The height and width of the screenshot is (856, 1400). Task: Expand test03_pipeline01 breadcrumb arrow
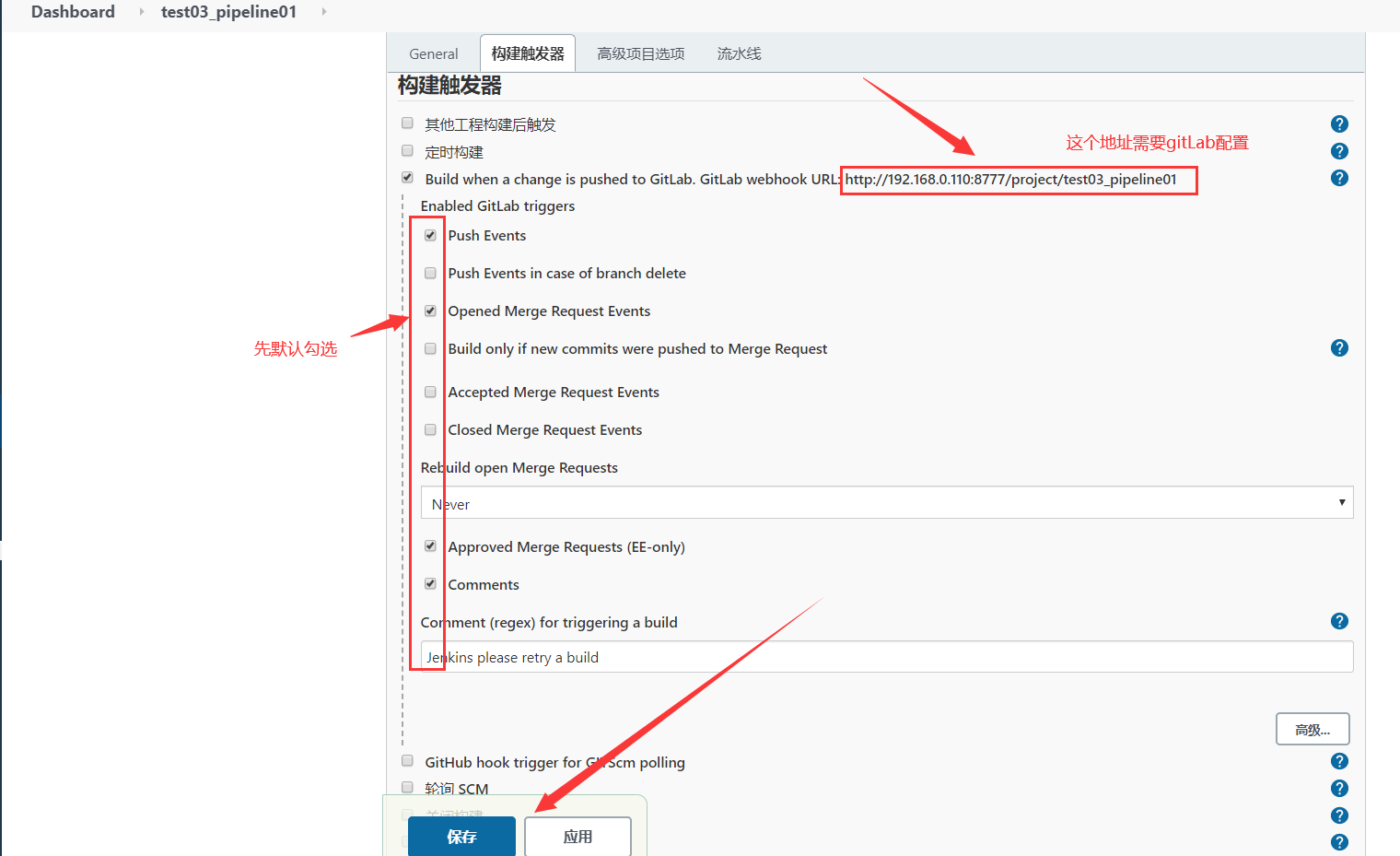(x=323, y=12)
